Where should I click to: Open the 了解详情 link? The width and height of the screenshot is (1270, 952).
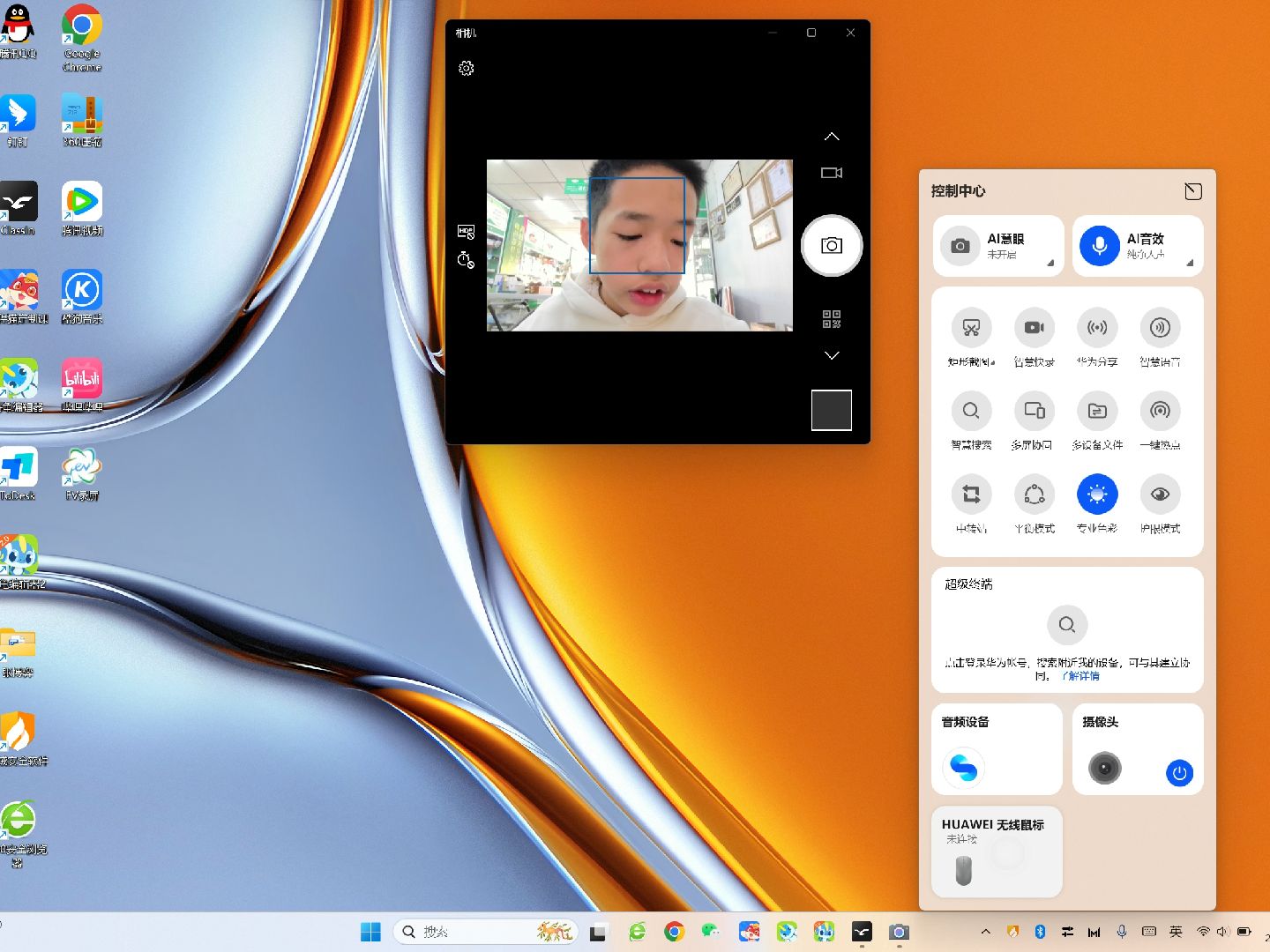click(1080, 676)
